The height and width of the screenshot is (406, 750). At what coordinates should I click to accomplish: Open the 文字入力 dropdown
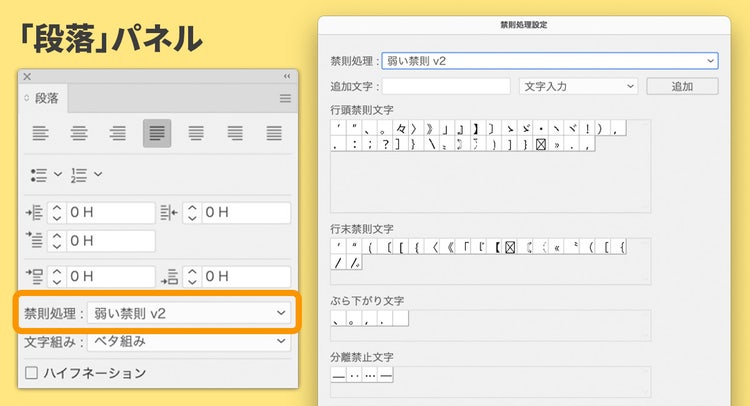(x=578, y=86)
